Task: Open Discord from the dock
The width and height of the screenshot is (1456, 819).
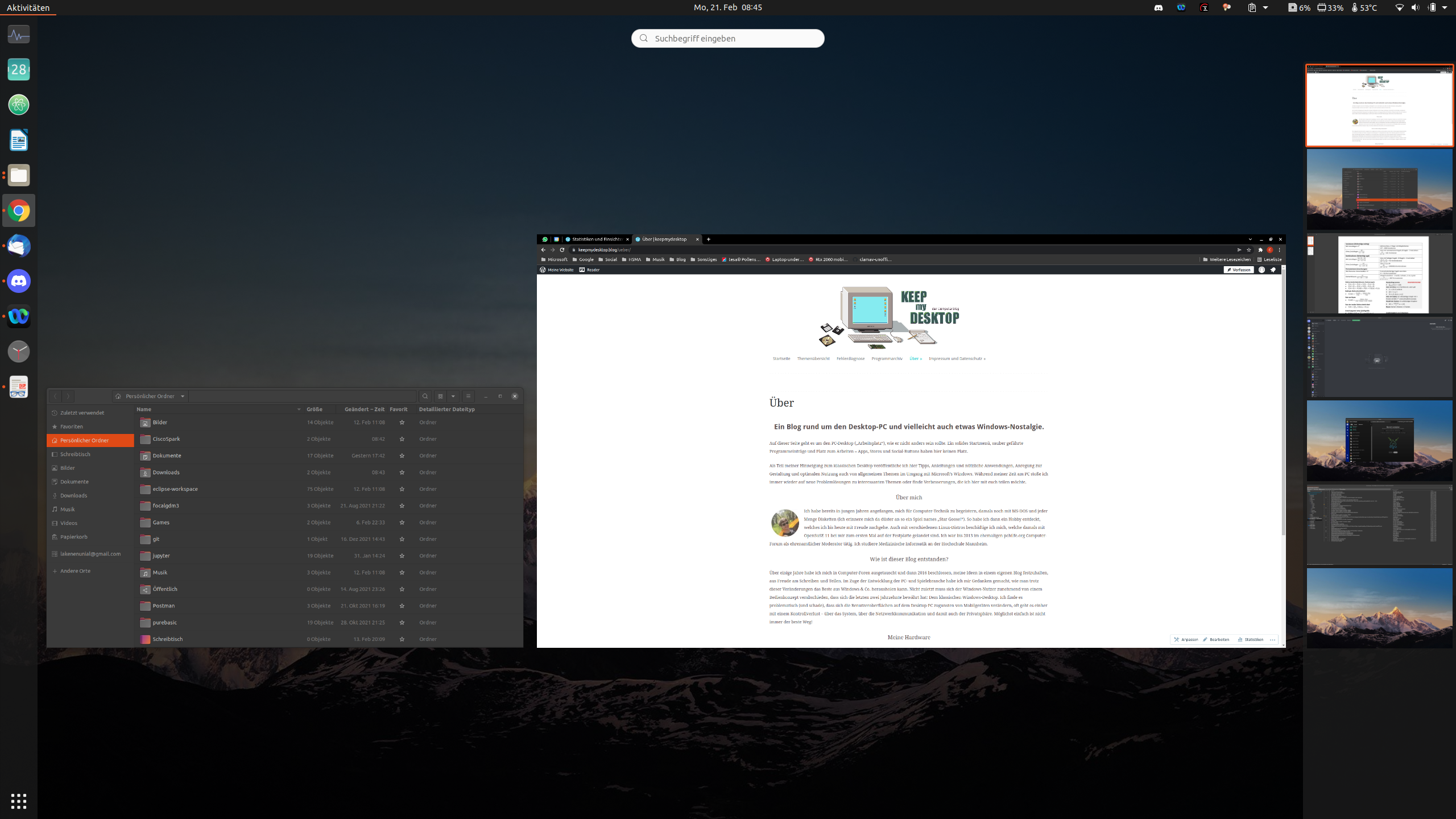Action: point(19,282)
